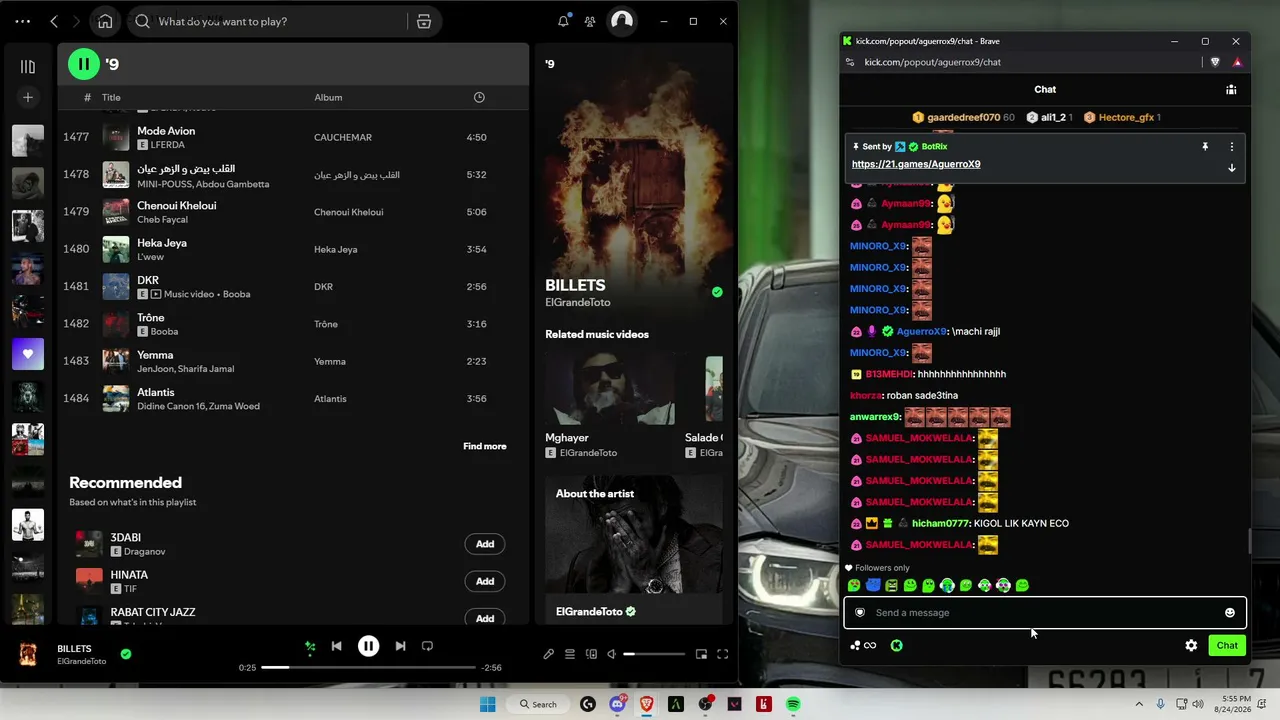The image size is (1280, 720).
Task: Click Find more recommendations
Action: tap(485, 446)
